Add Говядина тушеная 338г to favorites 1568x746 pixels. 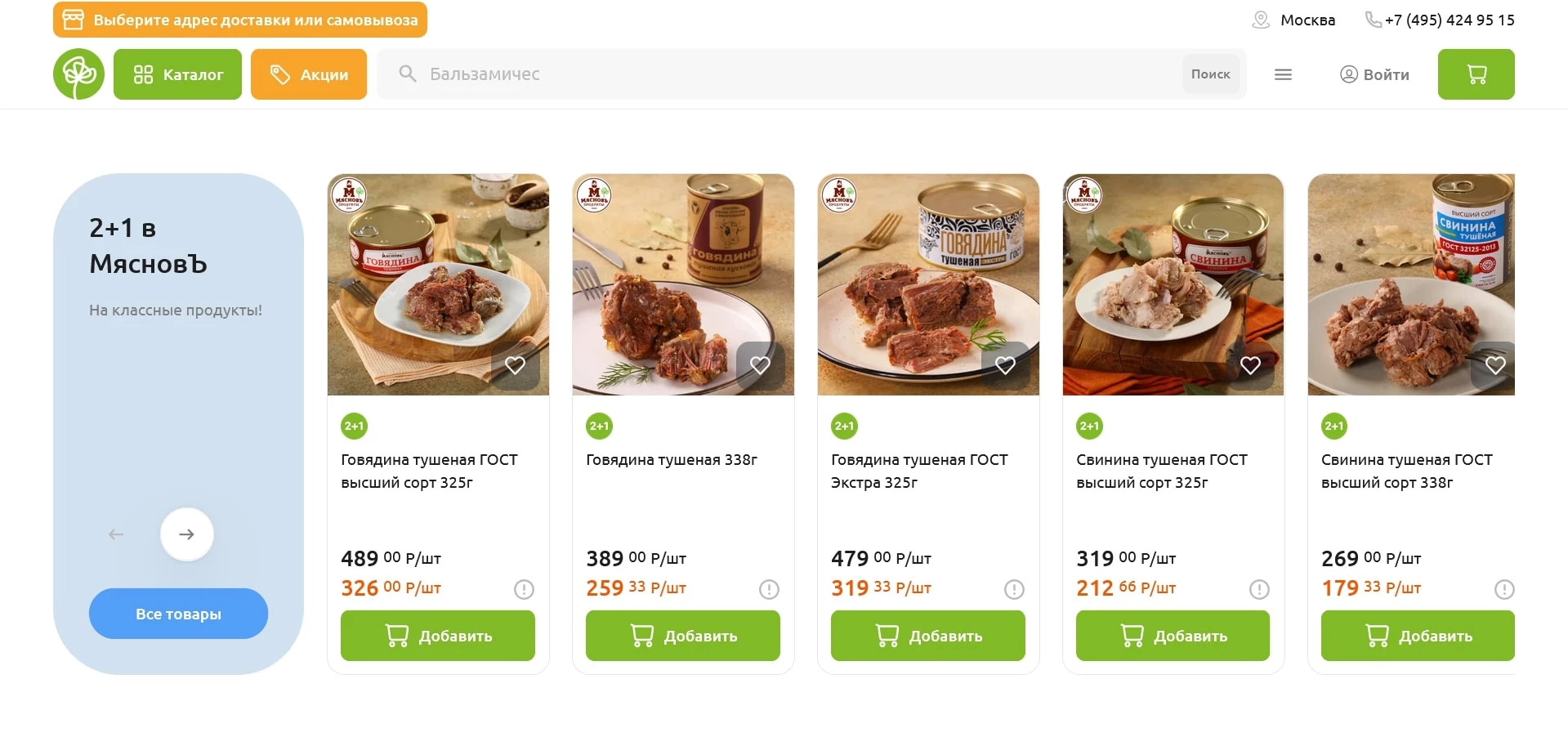[760, 365]
